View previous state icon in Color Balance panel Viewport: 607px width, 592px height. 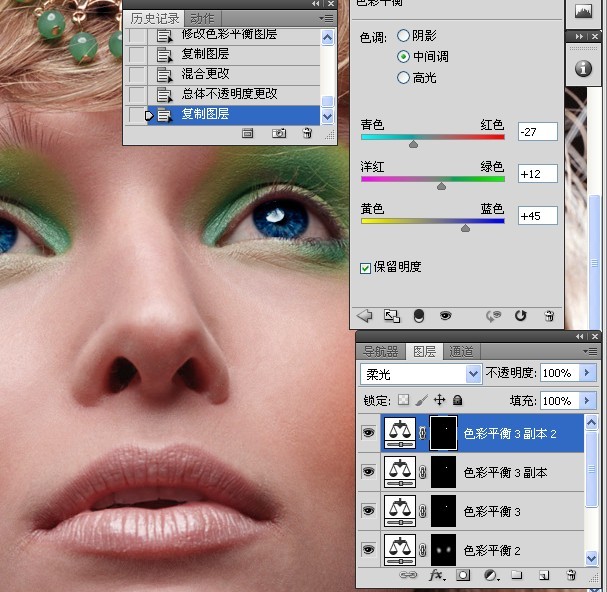[493, 316]
